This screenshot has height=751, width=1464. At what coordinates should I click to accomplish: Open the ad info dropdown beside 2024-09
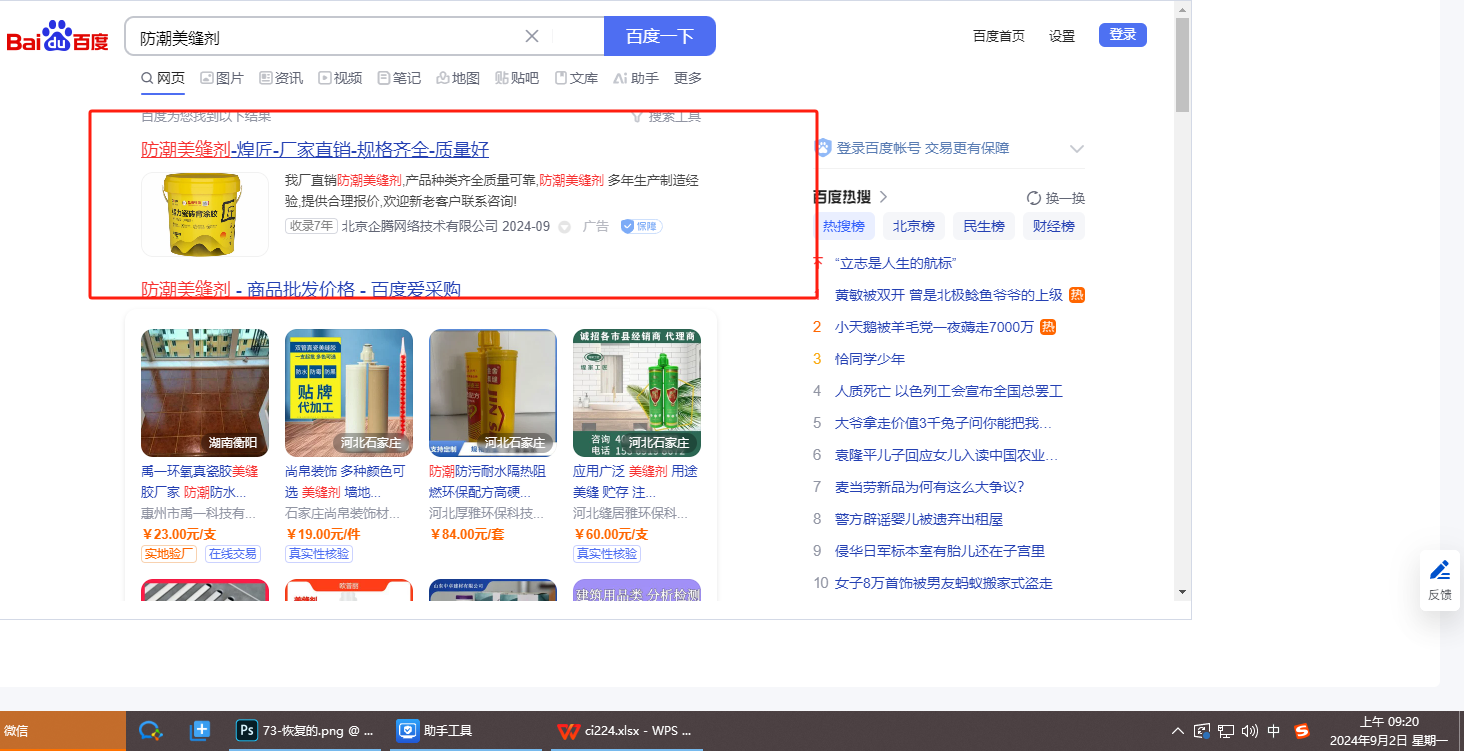[564, 227]
